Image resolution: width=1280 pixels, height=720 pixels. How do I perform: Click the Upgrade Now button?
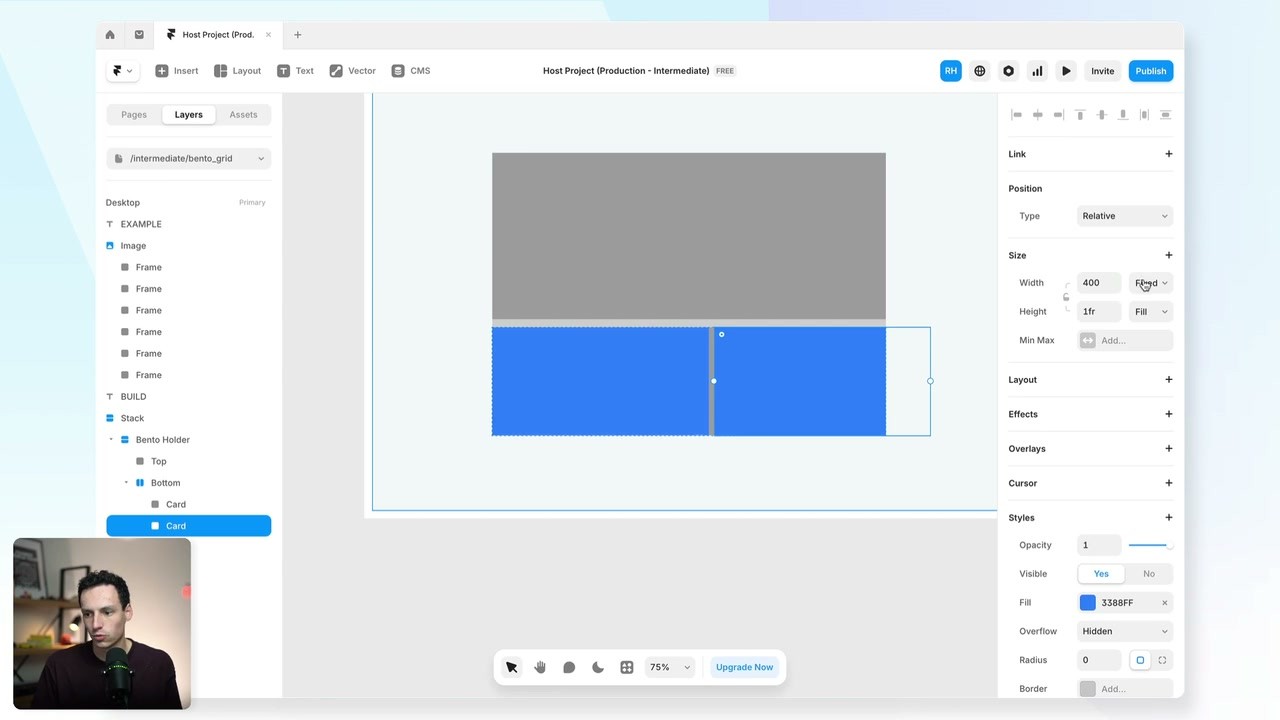click(x=744, y=667)
